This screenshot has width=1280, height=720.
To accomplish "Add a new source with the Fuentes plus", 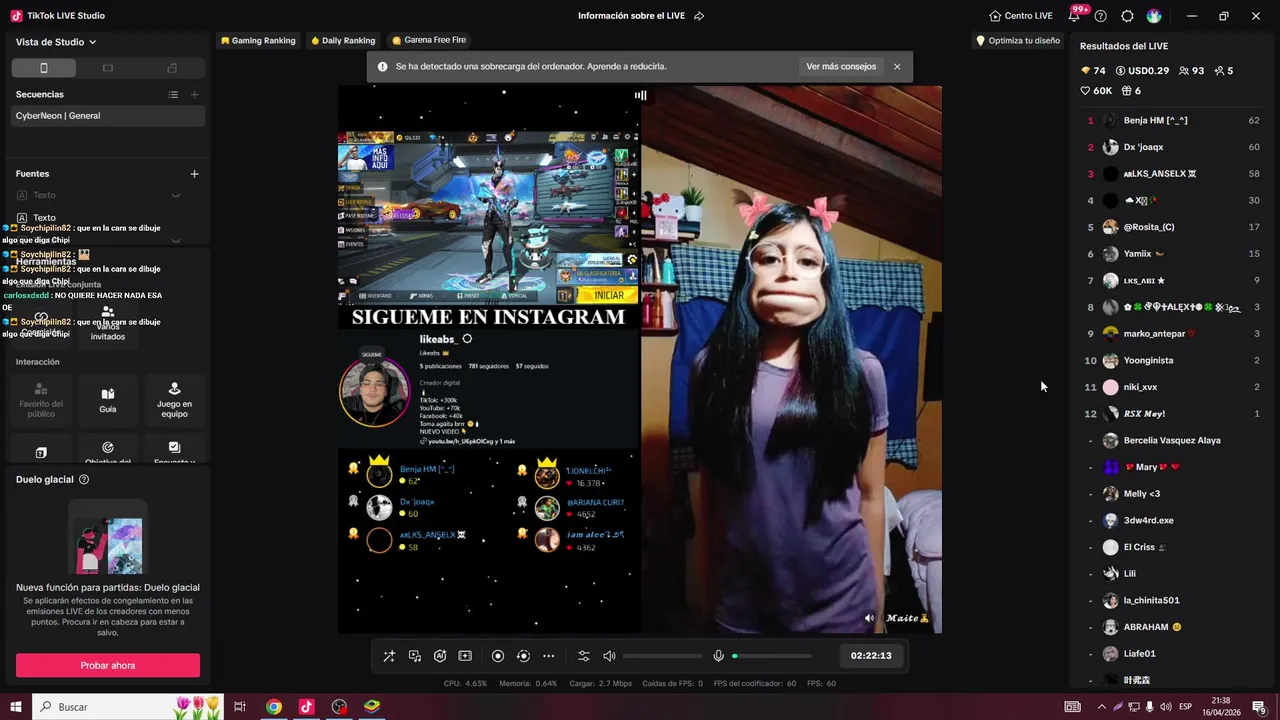I will point(194,173).
